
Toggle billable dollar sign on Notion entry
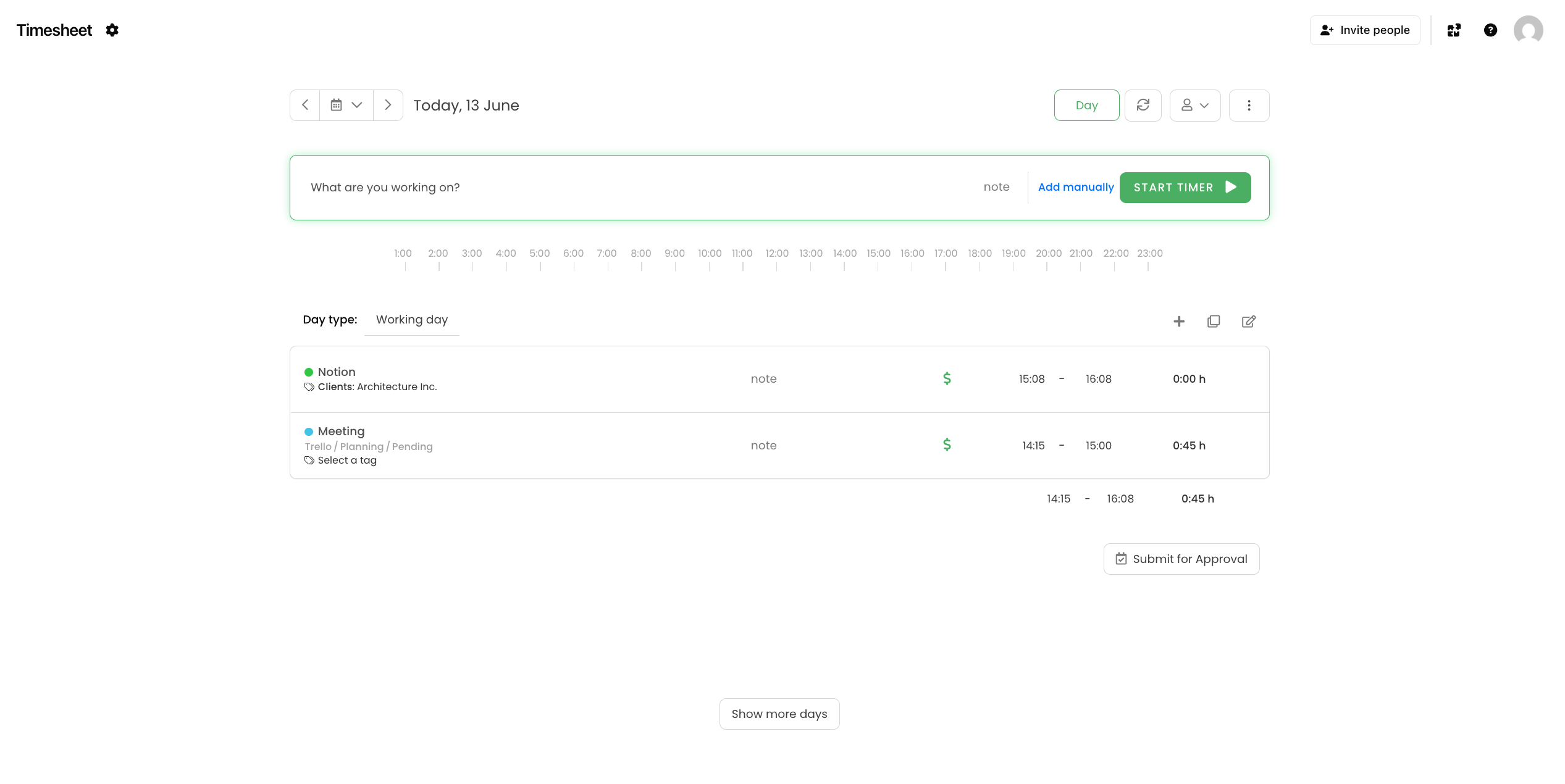[947, 378]
